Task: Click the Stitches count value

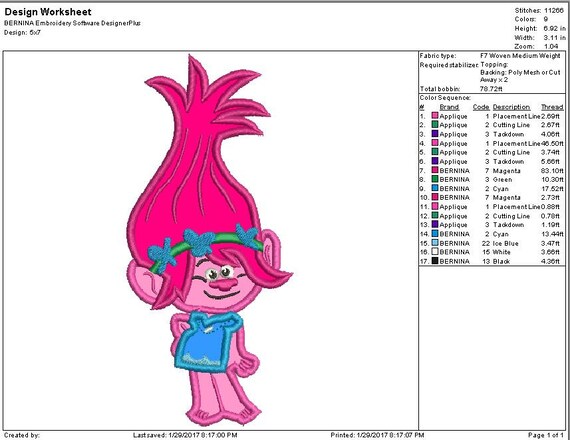Action: click(x=554, y=11)
